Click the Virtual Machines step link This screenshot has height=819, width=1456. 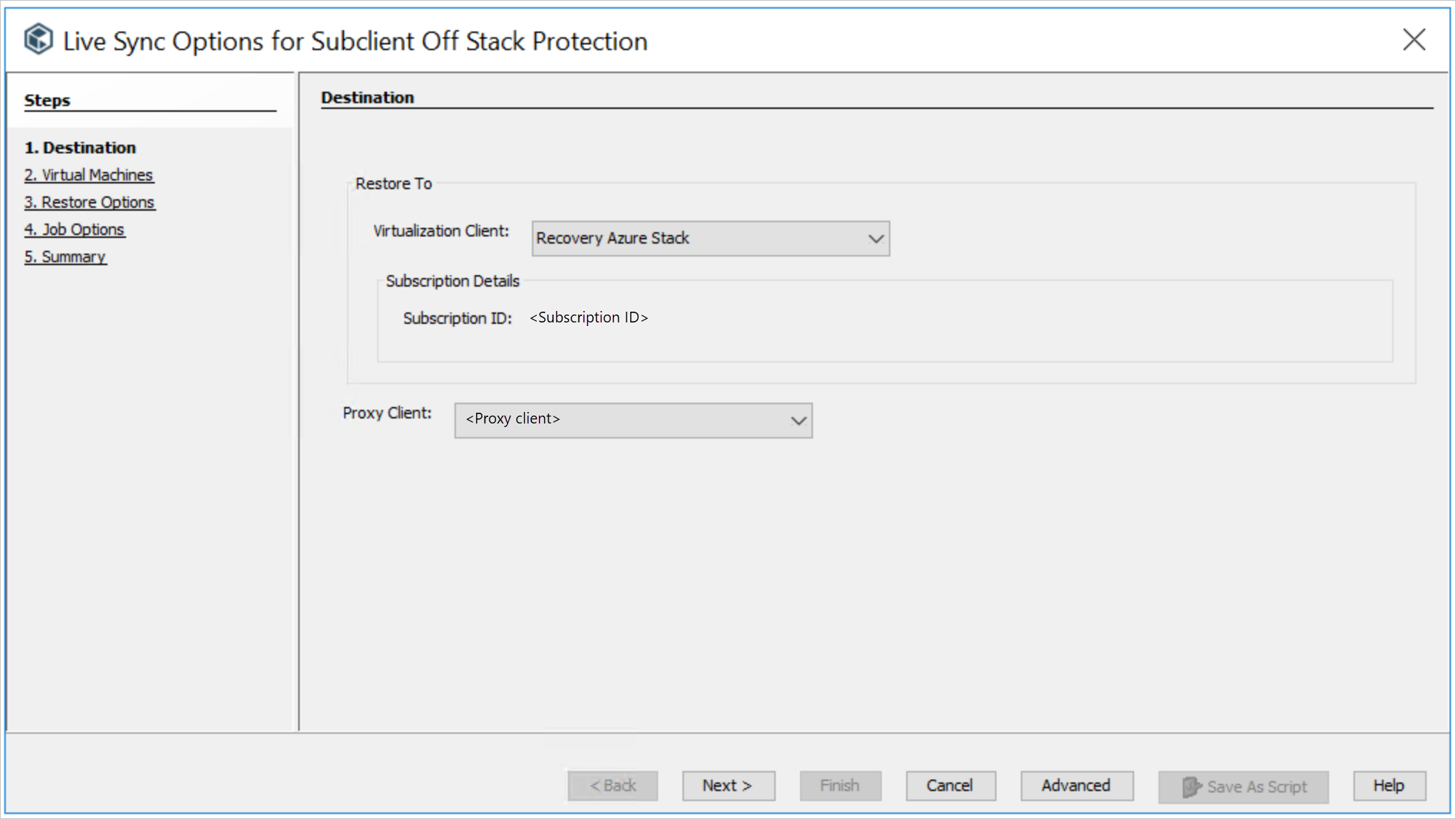pos(89,174)
